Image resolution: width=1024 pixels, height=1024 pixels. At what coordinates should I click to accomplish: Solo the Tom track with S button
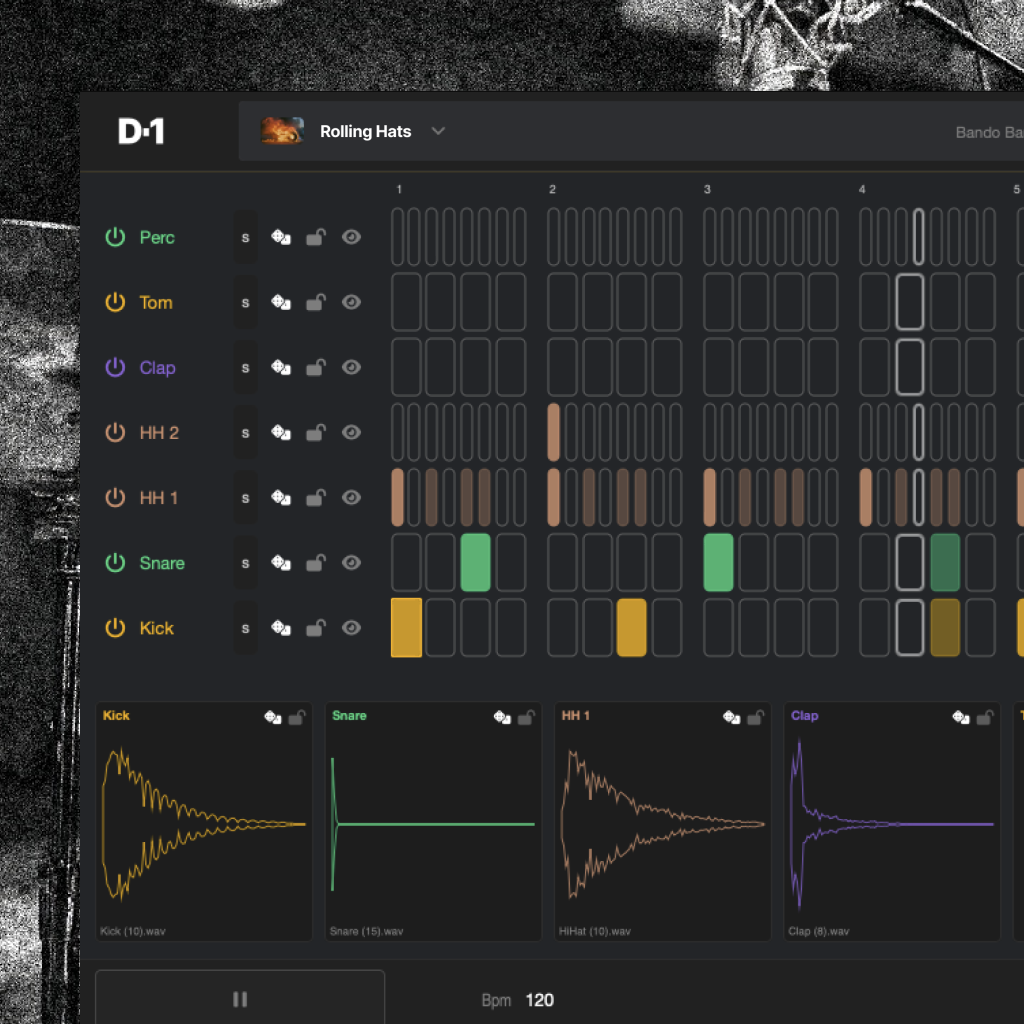coord(245,302)
